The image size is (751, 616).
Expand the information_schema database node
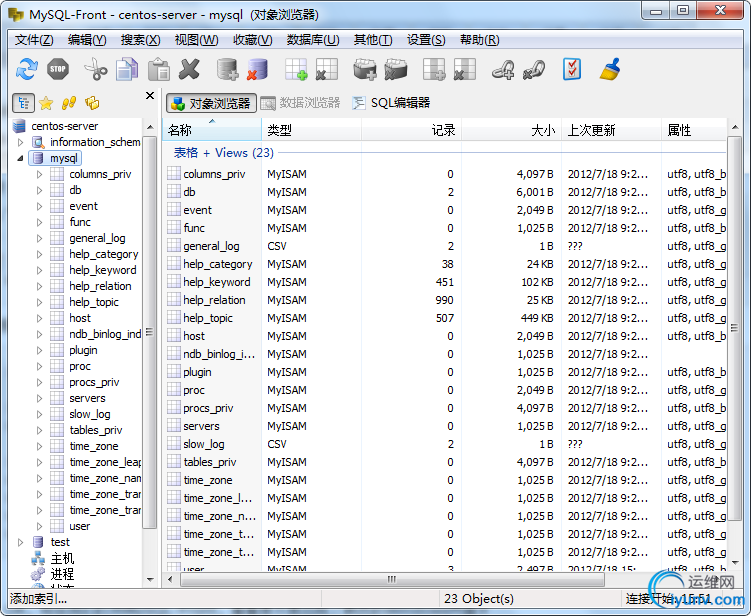(x=21, y=142)
